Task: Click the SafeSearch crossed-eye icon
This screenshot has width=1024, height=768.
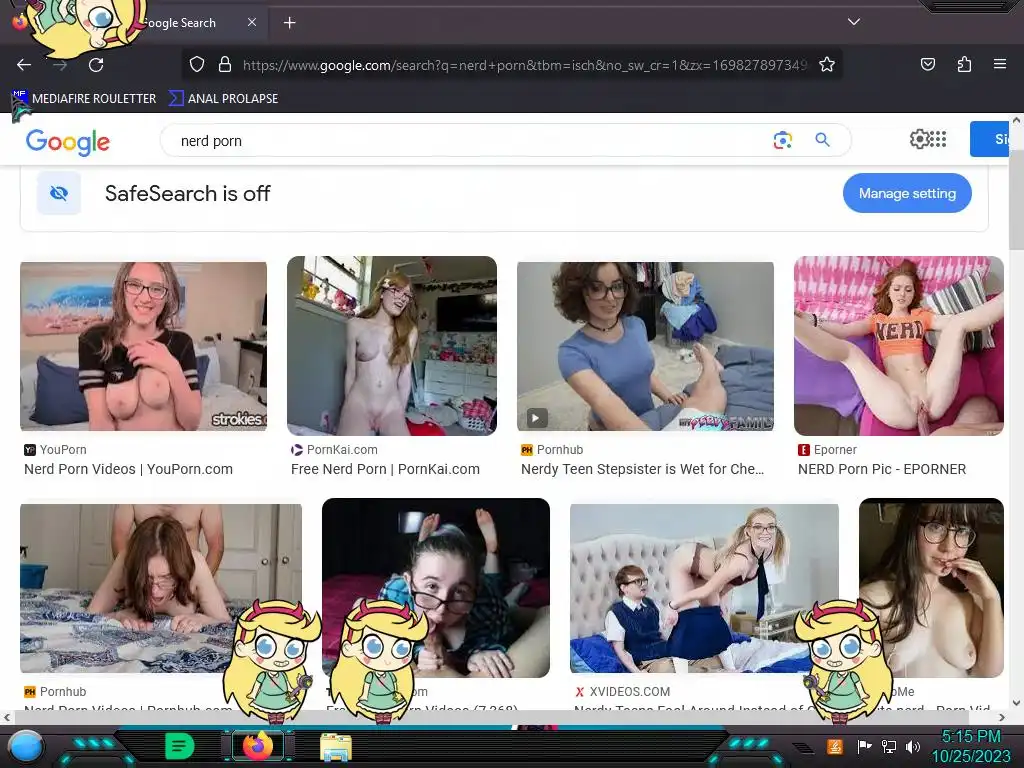Action: (59, 193)
